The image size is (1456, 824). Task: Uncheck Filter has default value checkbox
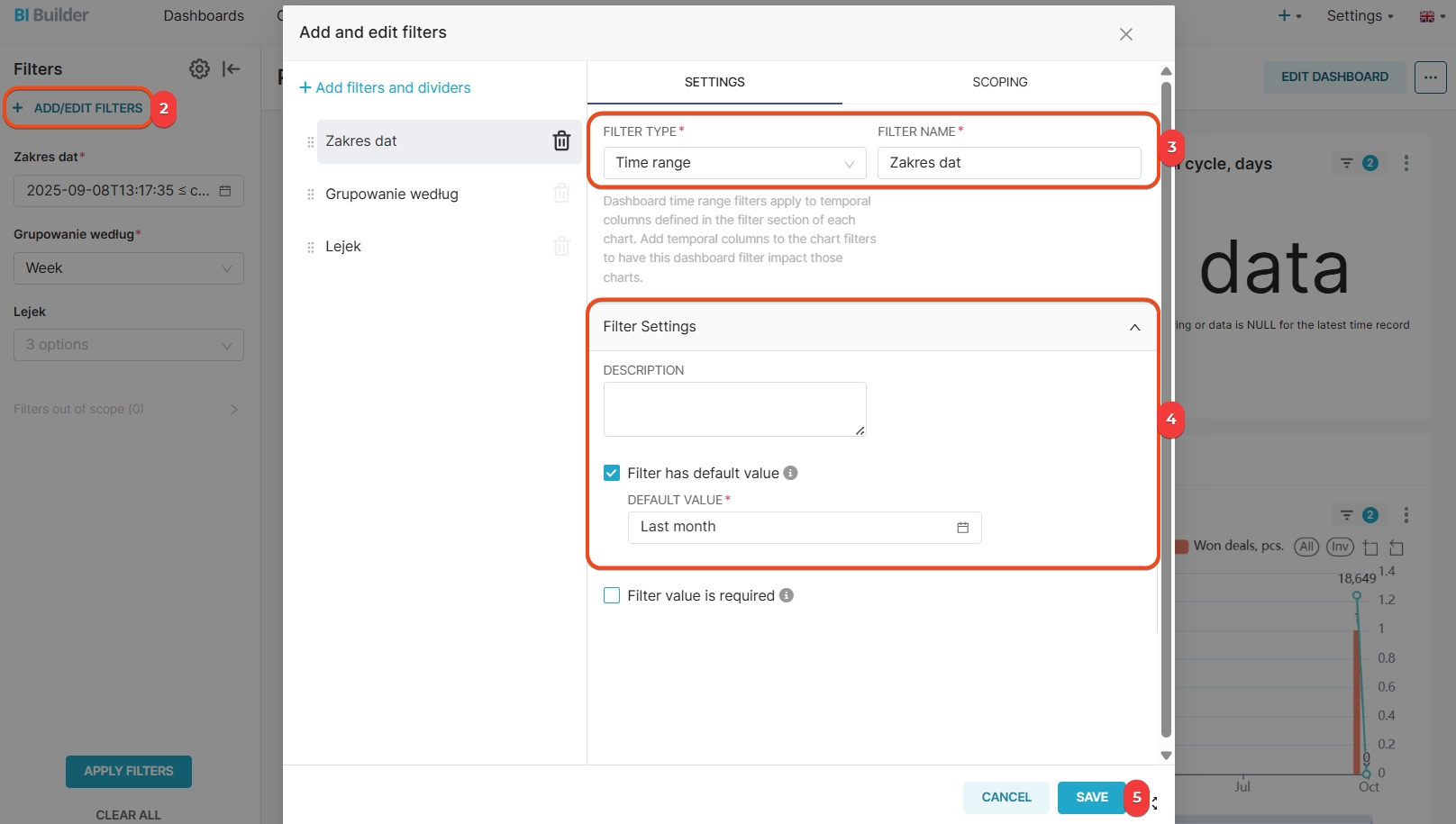[612, 473]
